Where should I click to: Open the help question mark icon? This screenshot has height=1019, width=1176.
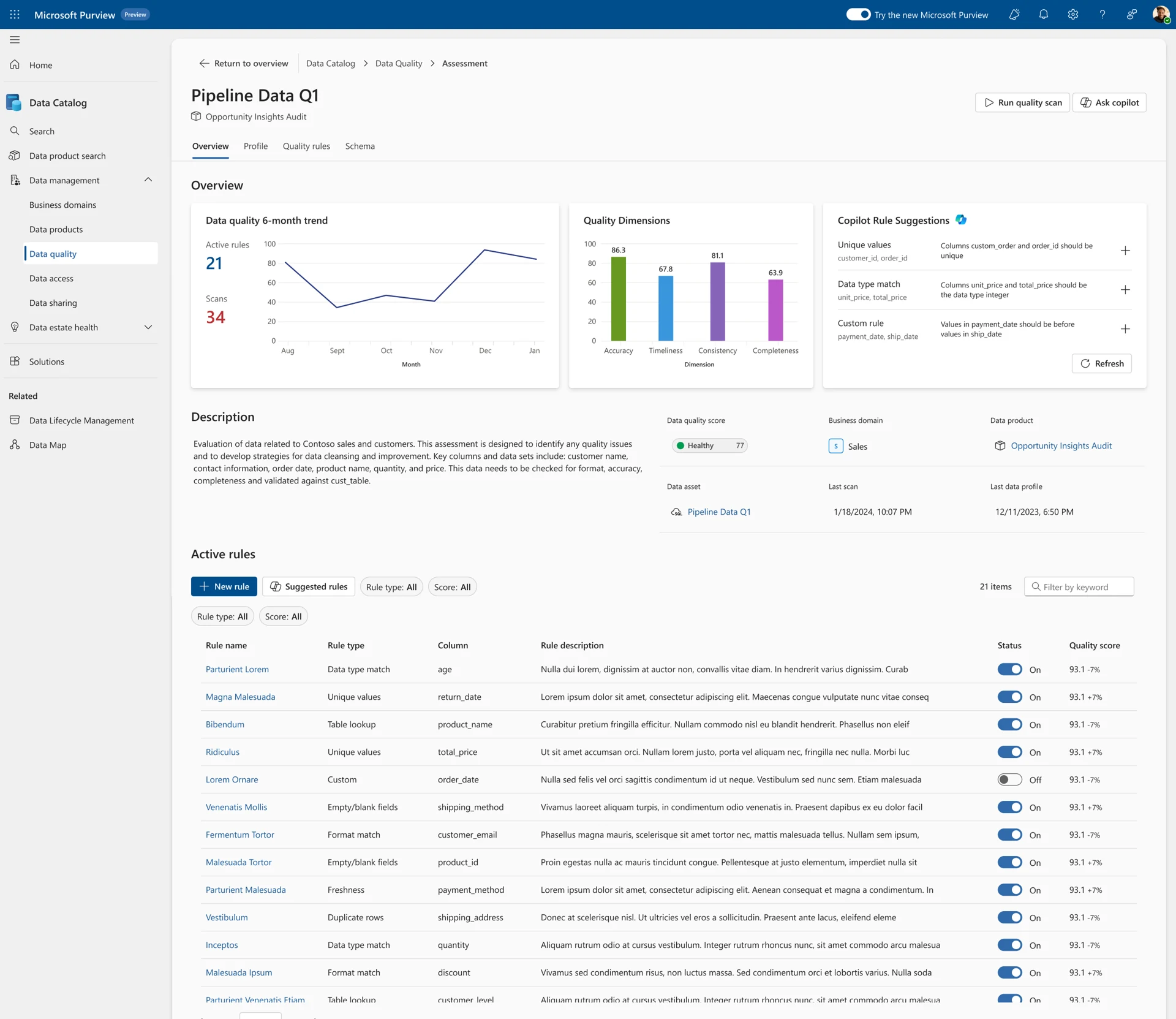1102,14
